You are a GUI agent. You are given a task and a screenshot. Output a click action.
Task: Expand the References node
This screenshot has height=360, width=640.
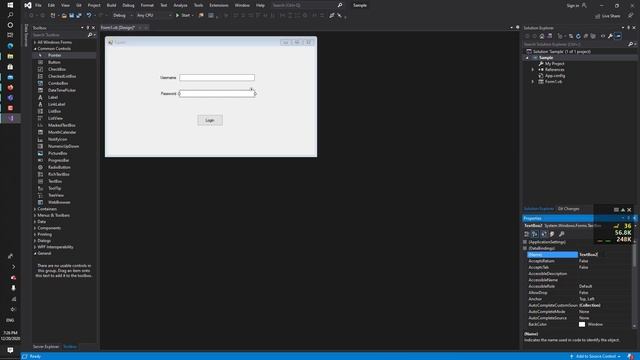coord(533,70)
